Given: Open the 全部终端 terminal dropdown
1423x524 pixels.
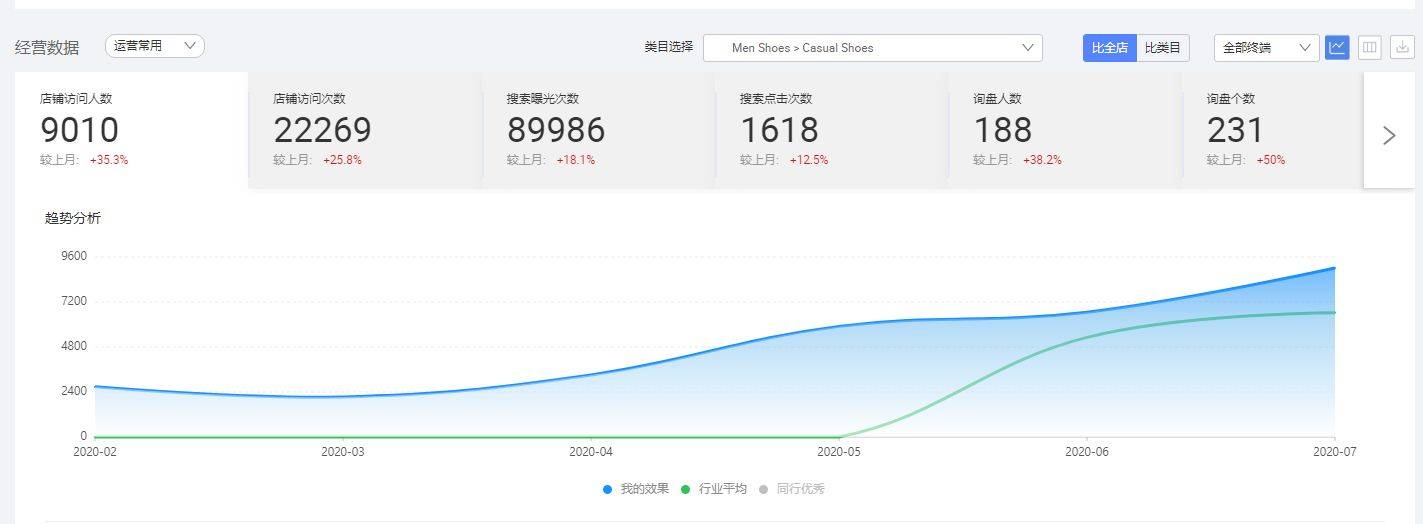Looking at the screenshot, I should [x=1266, y=48].
